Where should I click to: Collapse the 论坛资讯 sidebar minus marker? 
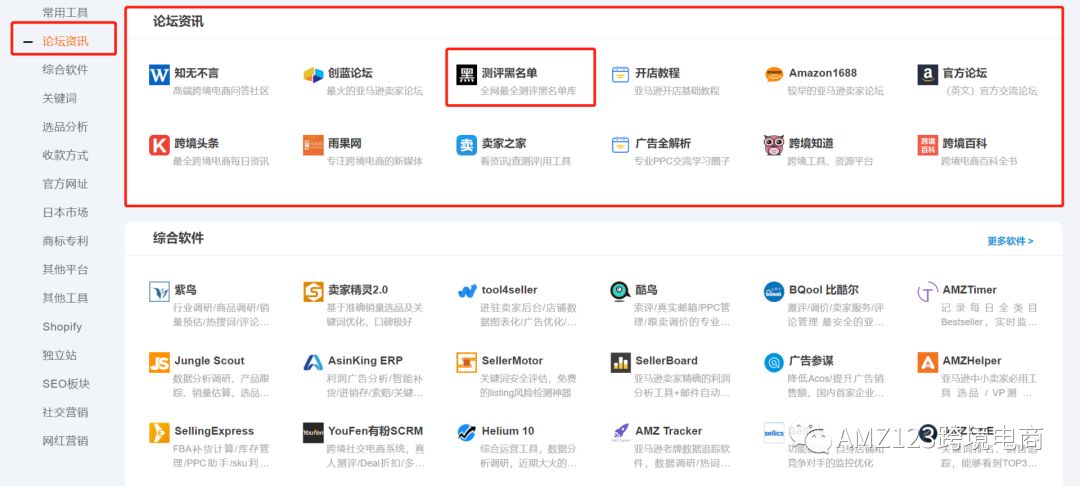click(x=28, y=42)
